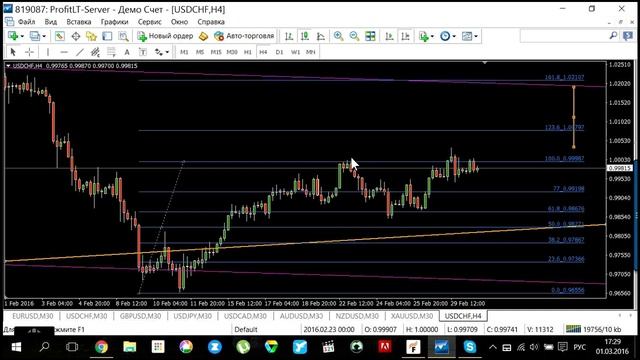Viewport: 640px width, 360px height.
Task: Toggle chart auto scroll
Action: [x=389, y=36]
